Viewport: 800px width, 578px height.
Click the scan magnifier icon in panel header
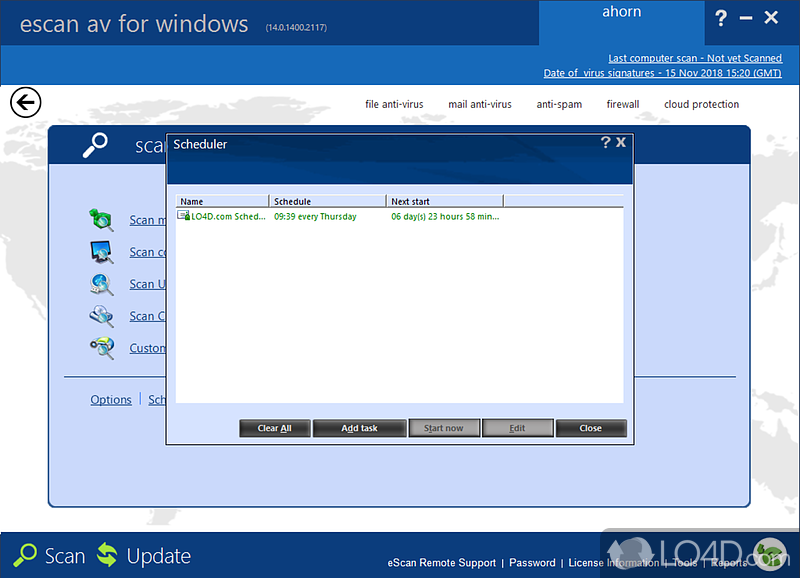(x=95, y=145)
